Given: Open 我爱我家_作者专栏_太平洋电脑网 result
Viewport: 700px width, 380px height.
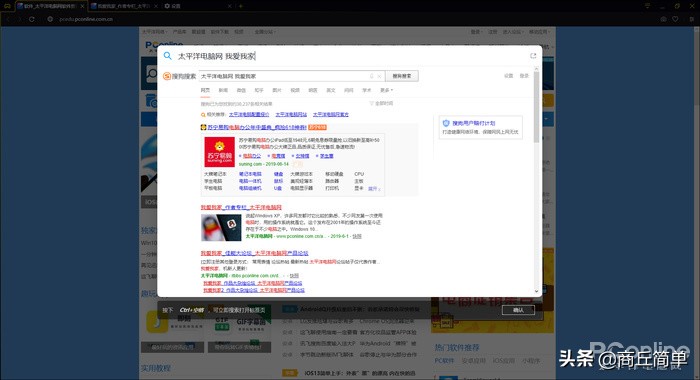Looking at the screenshot, I should point(241,208).
